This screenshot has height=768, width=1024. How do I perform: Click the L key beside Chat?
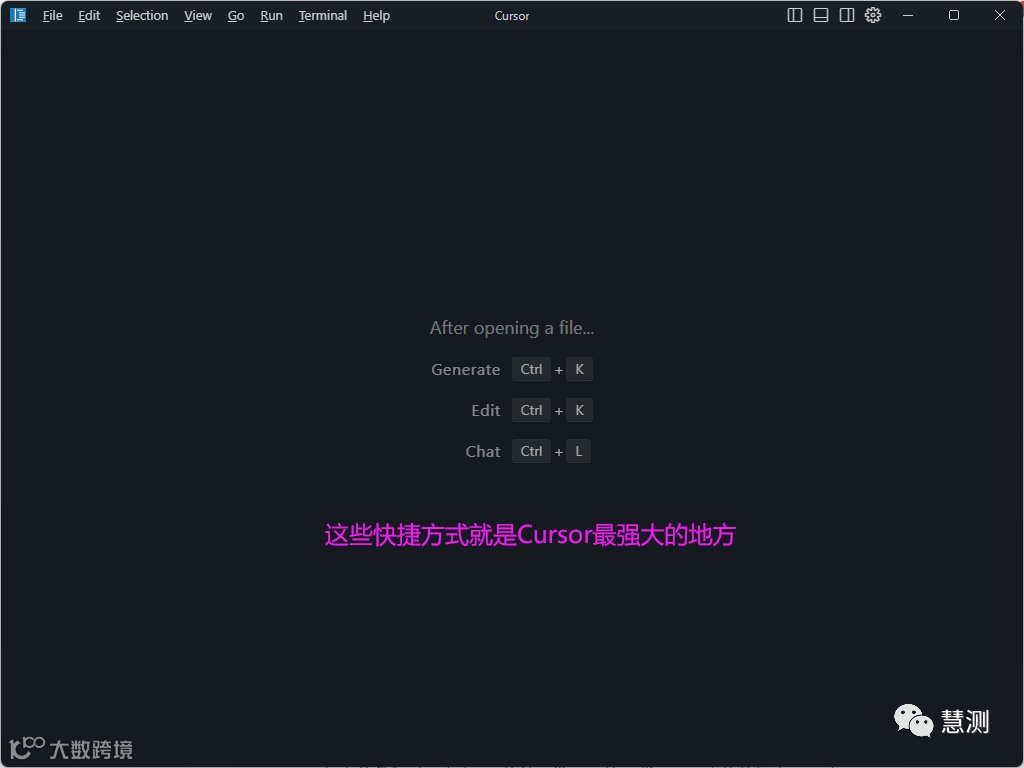[x=579, y=451]
